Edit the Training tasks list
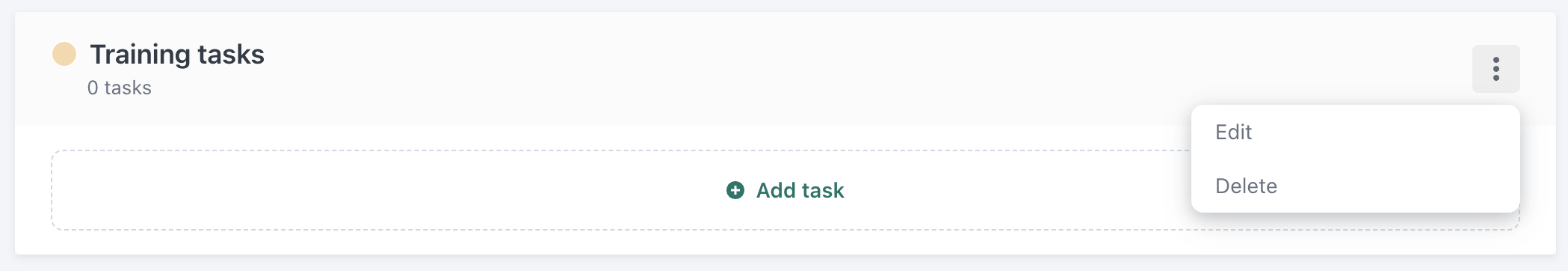The image size is (1568, 271). [1356, 133]
